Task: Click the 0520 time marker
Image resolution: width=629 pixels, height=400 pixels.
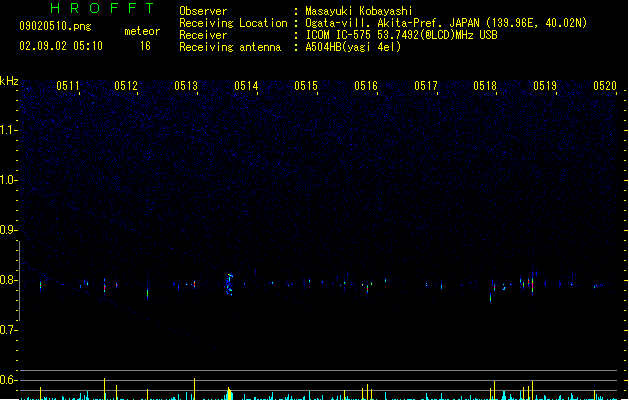Action: tap(605, 86)
